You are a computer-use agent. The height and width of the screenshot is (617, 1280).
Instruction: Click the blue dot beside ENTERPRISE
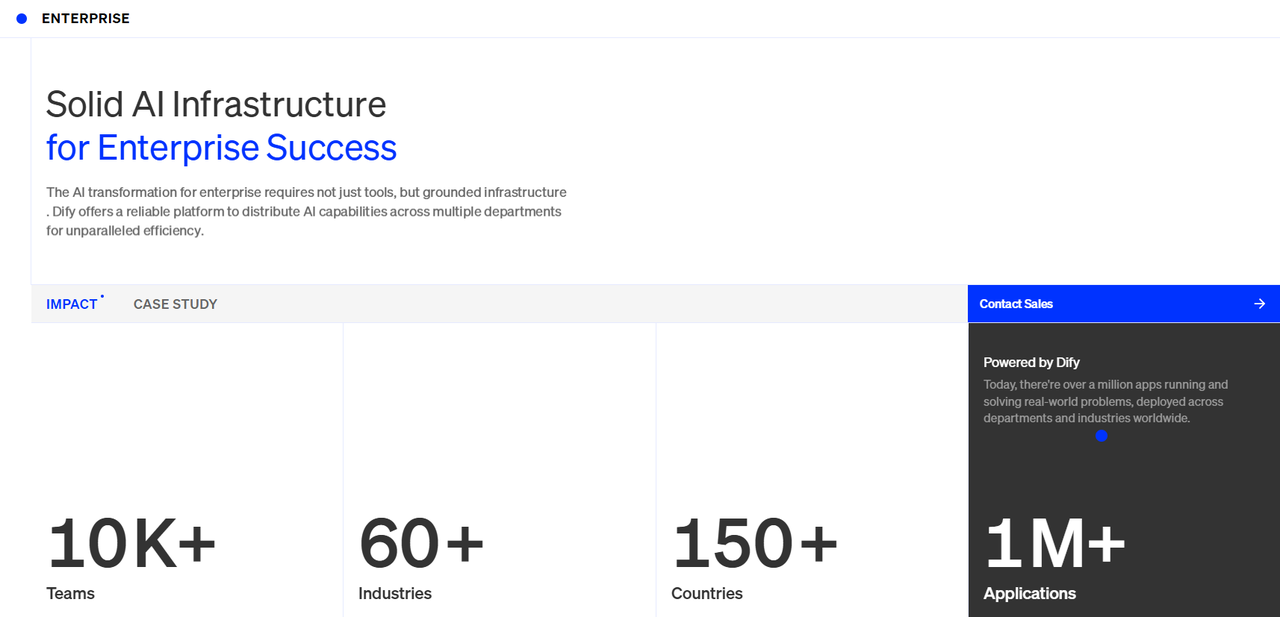[22, 19]
